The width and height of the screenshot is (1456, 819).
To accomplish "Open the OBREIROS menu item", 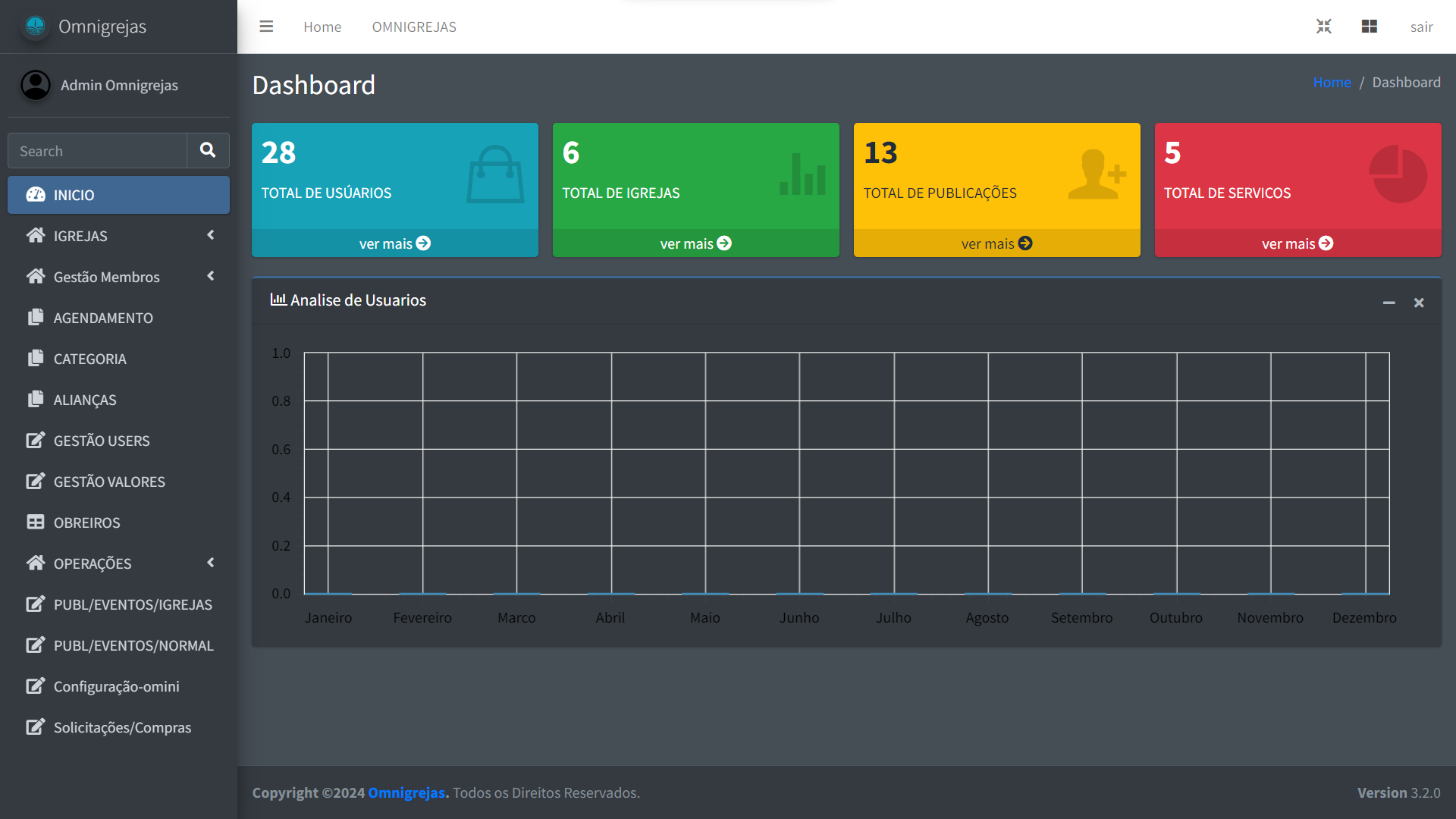I will (x=118, y=522).
